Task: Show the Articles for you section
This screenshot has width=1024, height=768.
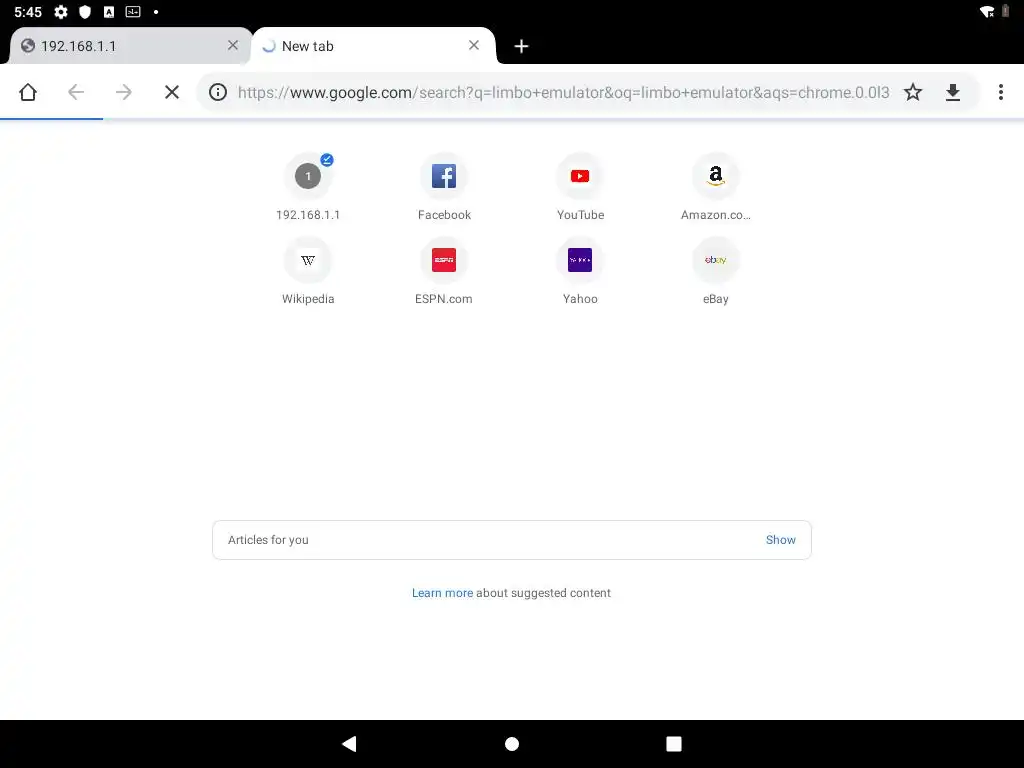Action: [780, 540]
